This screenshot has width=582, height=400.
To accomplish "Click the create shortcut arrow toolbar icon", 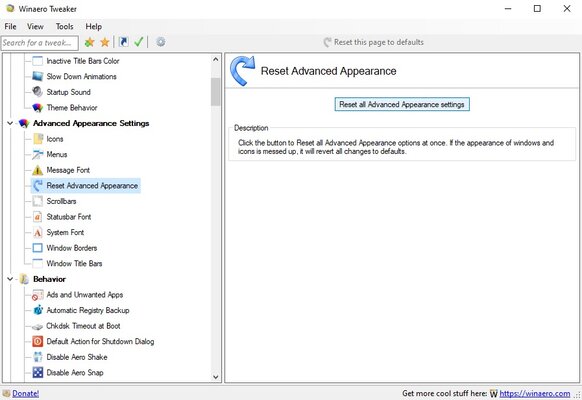I will pyautogui.click(x=124, y=42).
